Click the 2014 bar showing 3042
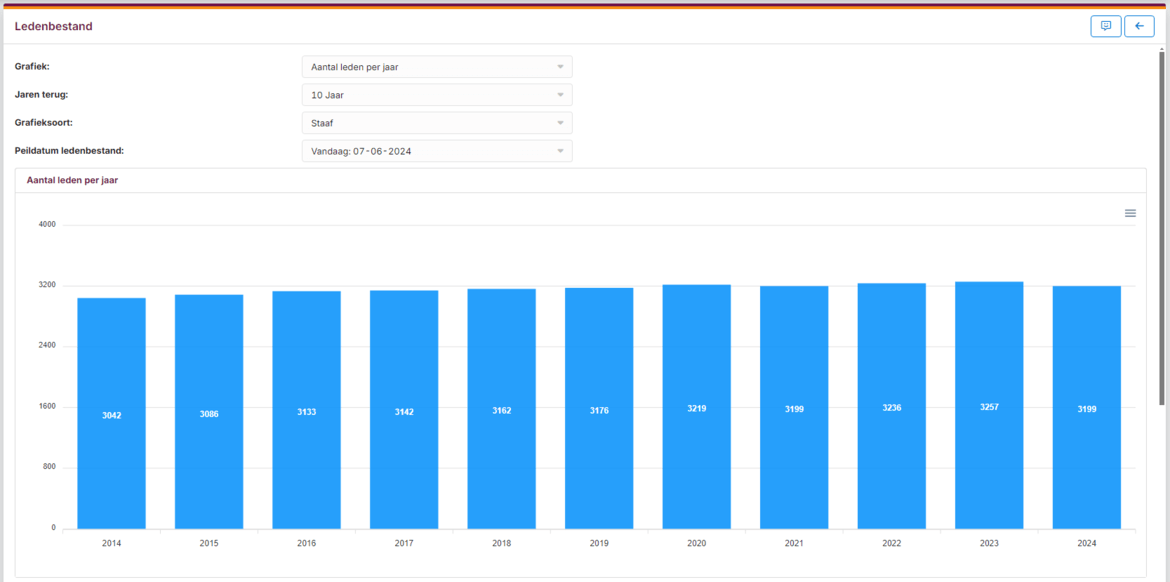This screenshot has width=1170, height=582. (111, 413)
